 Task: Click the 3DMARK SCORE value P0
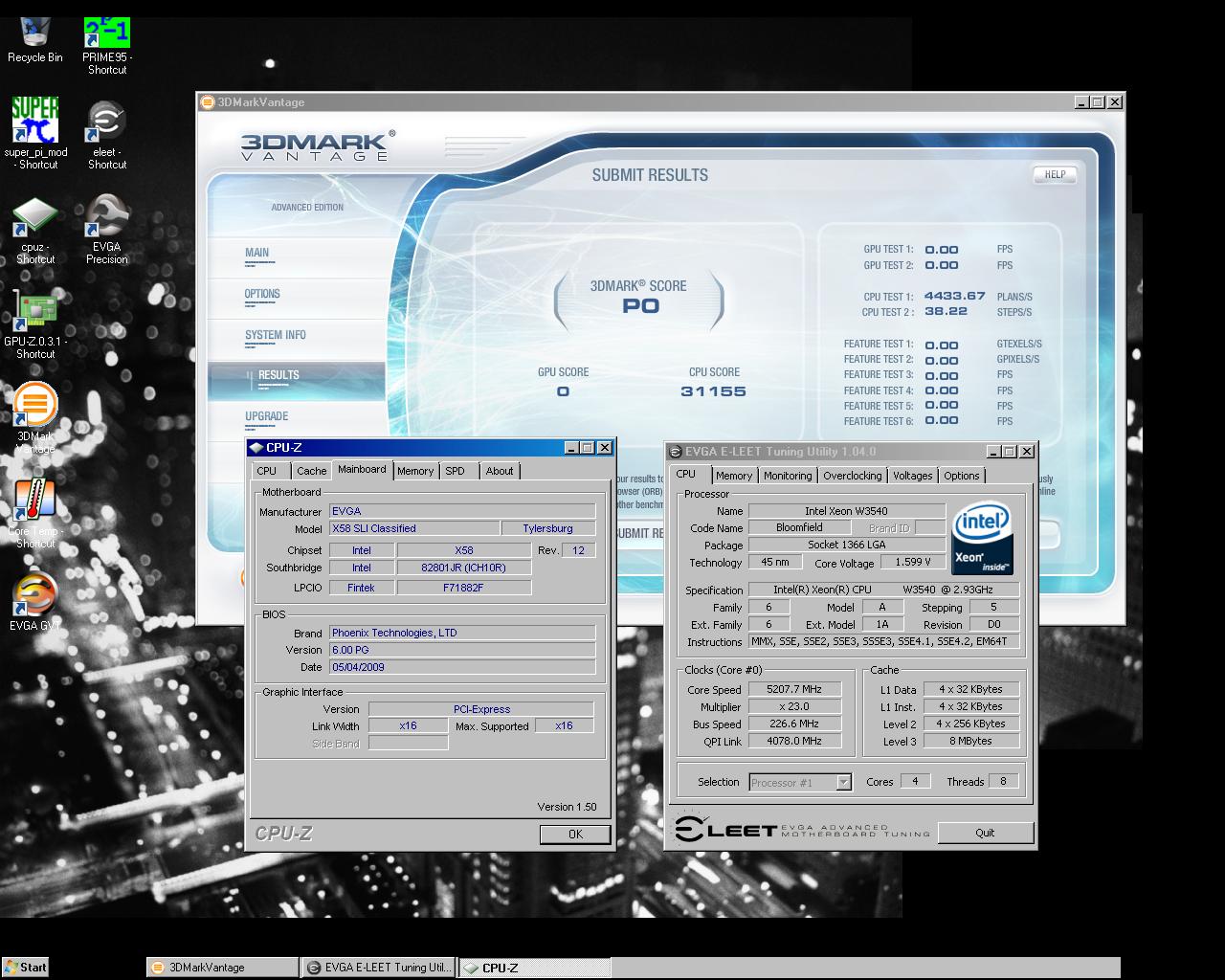[x=640, y=306]
